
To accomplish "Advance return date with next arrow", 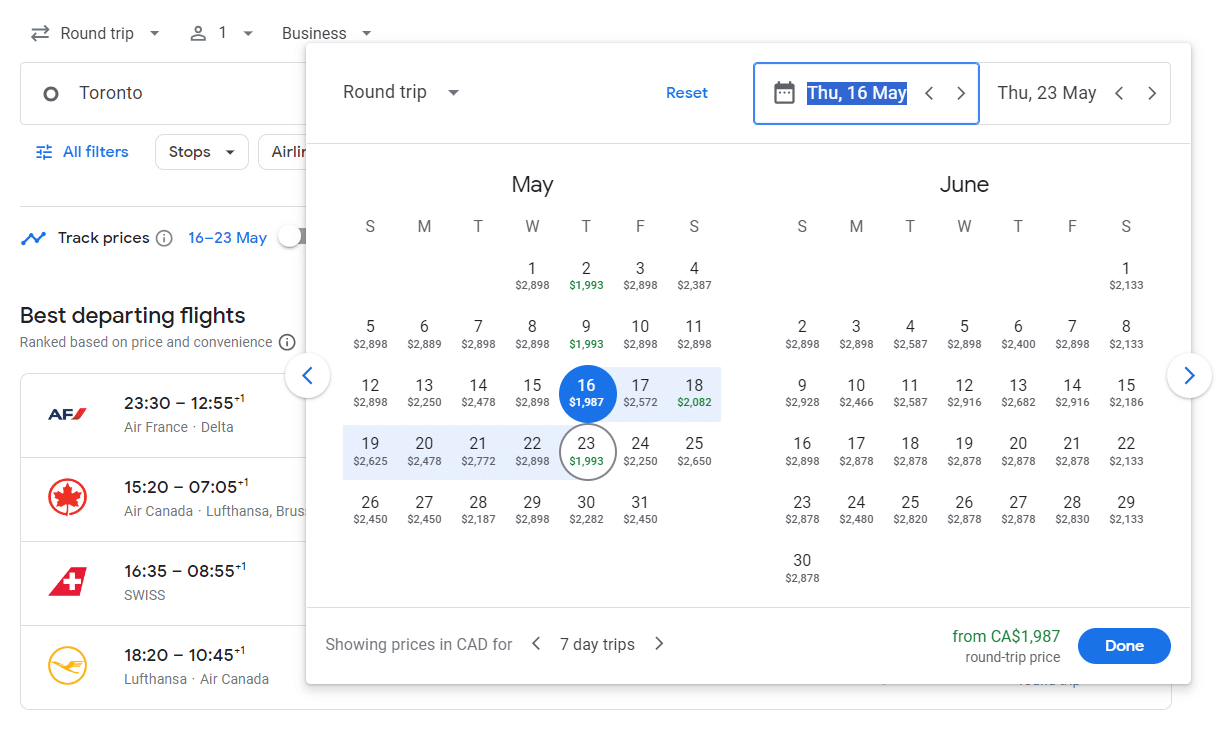I will pos(1152,93).
